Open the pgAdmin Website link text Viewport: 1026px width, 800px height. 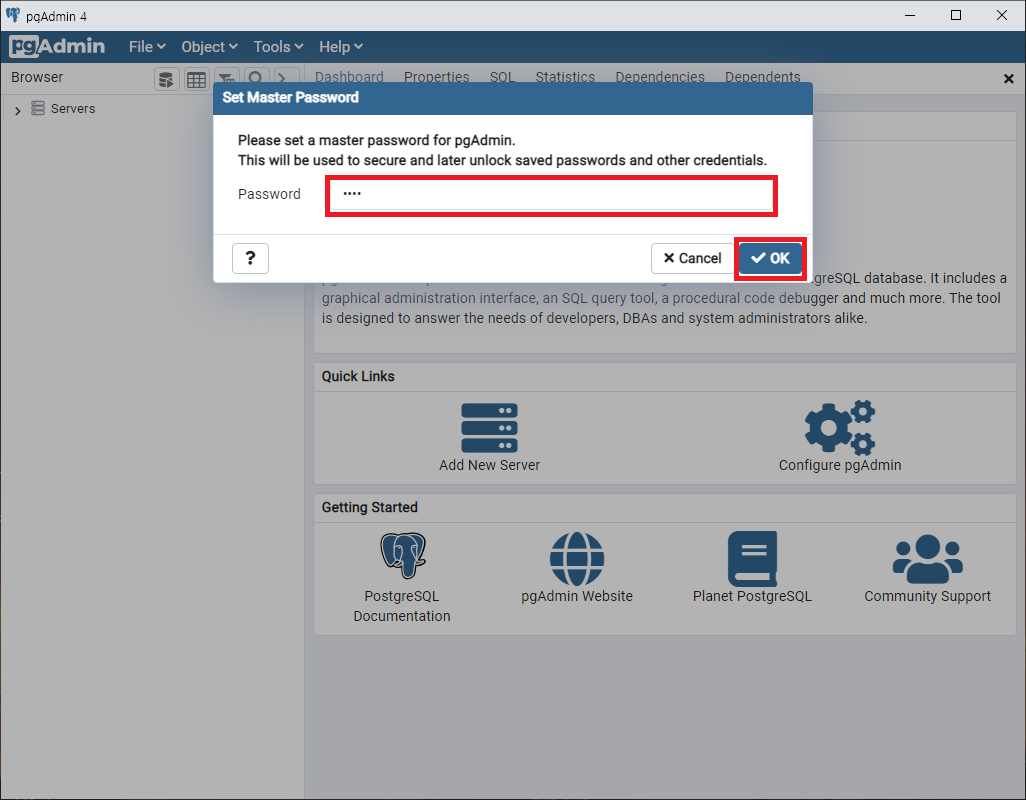[x=576, y=597]
